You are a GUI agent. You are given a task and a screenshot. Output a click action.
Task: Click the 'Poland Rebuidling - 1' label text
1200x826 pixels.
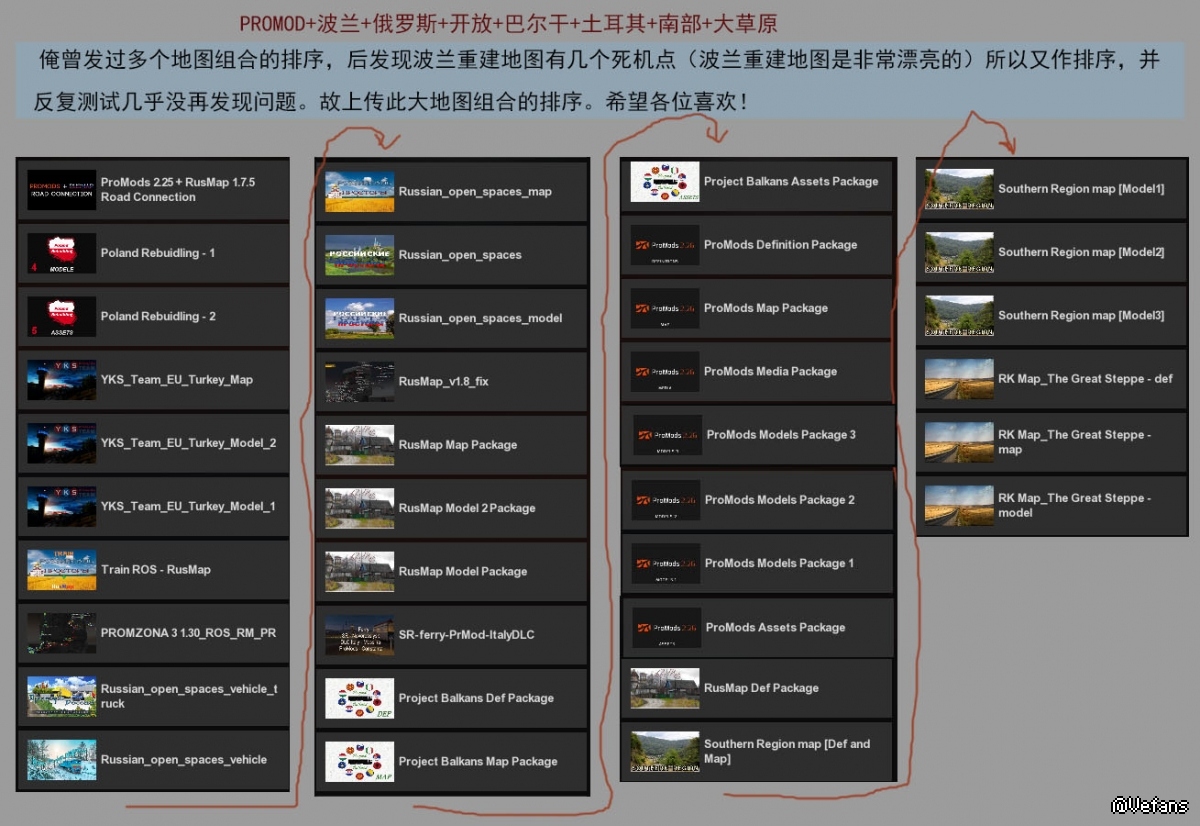(x=158, y=253)
